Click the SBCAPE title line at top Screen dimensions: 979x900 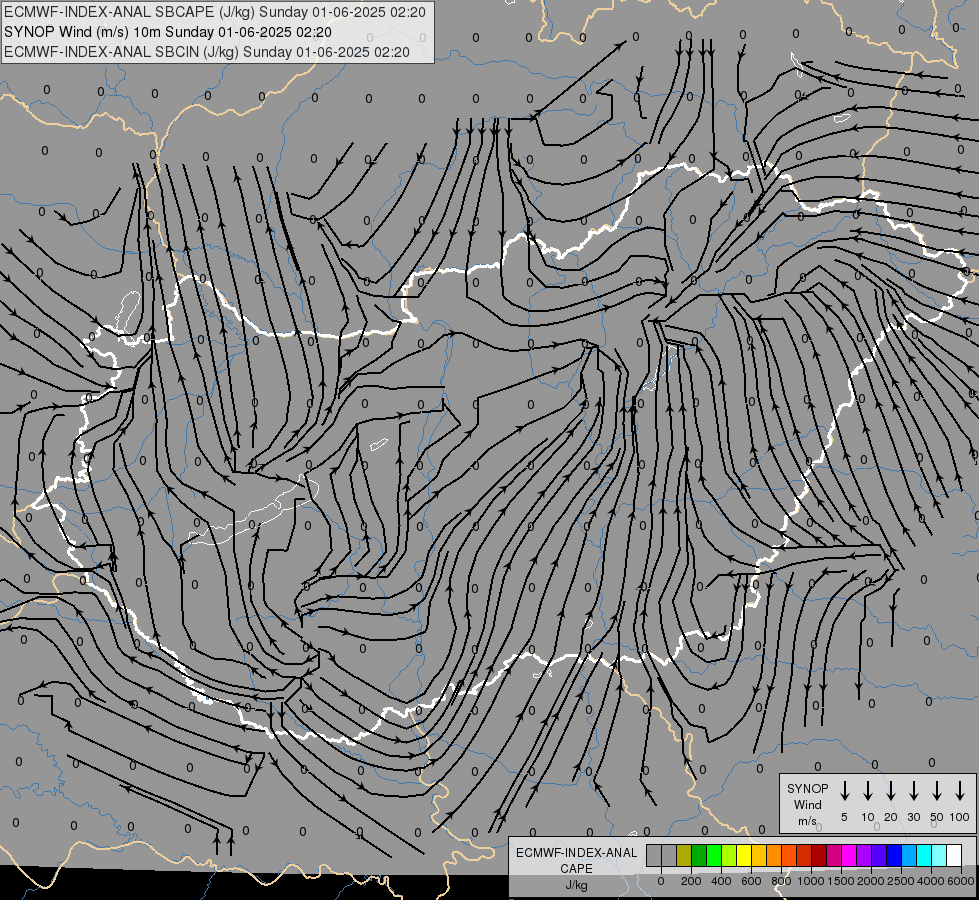(215, 12)
